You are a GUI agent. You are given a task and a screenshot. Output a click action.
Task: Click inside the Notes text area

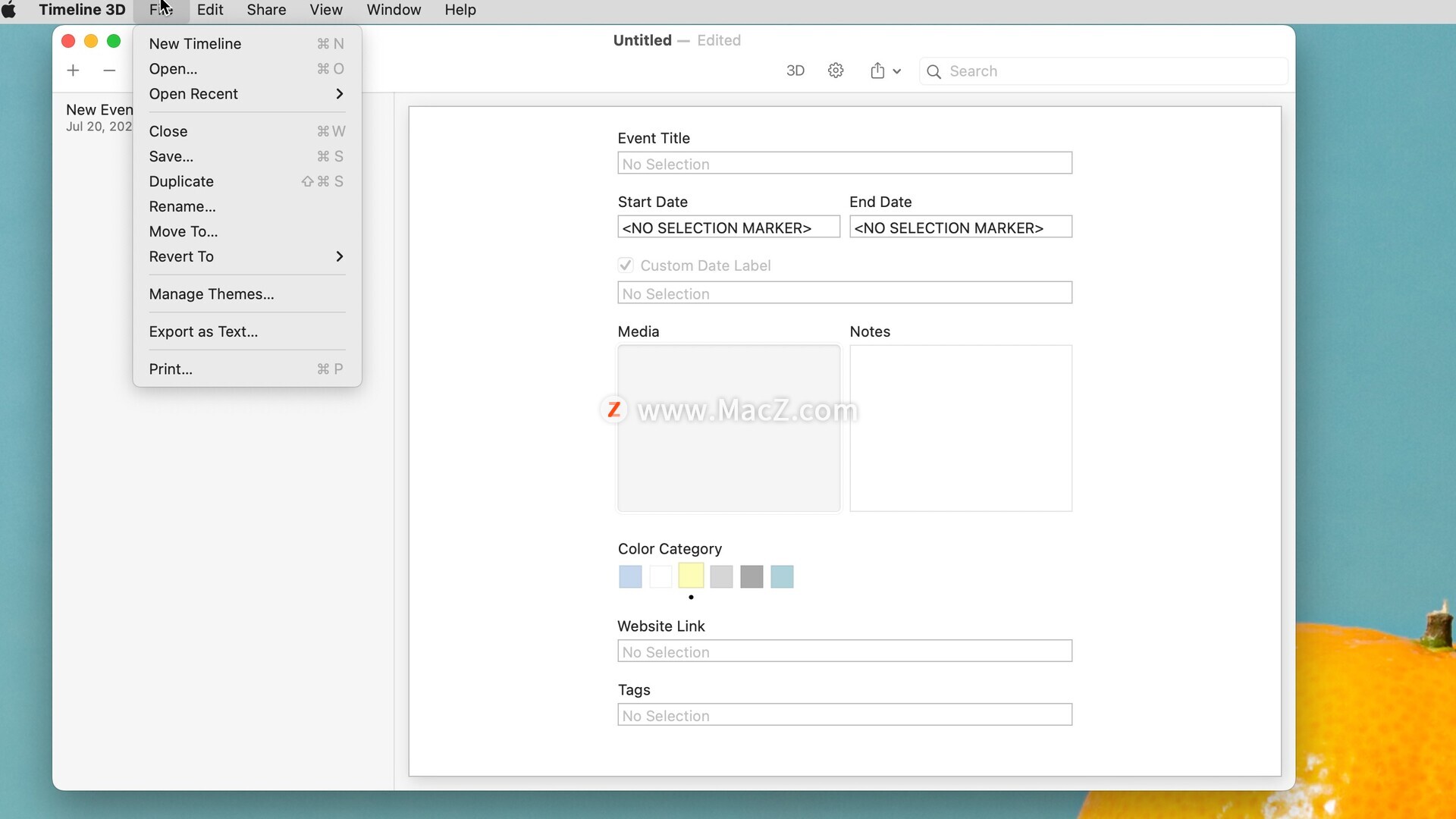[961, 428]
